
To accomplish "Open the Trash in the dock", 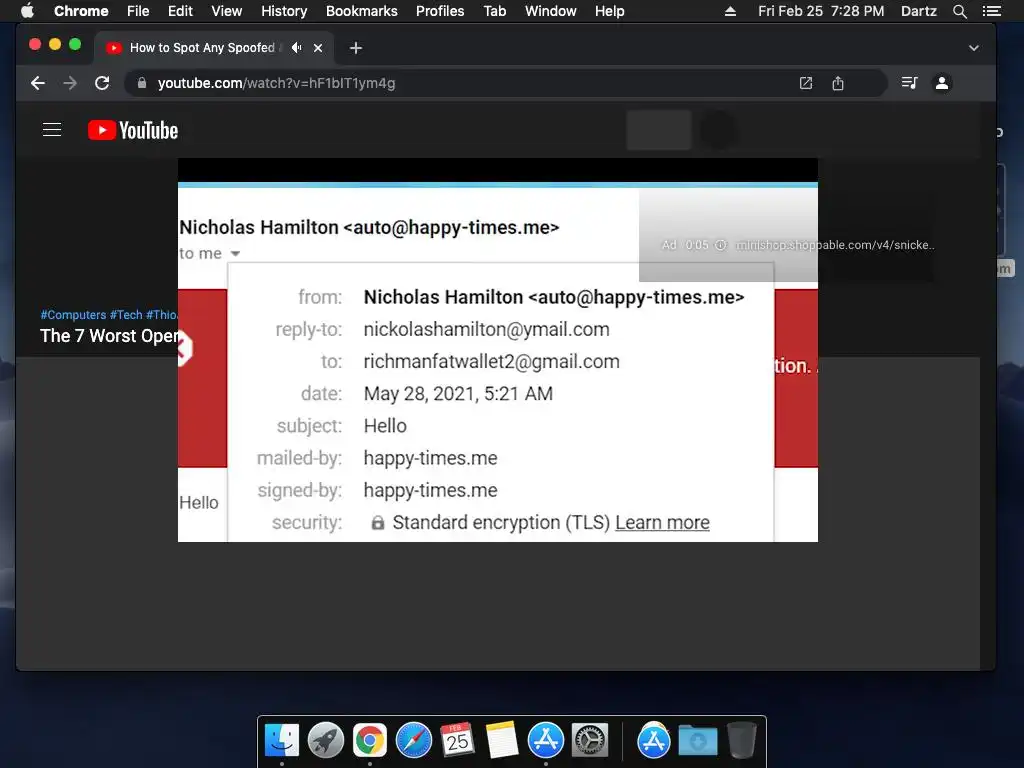I will click(x=741, y=741).
